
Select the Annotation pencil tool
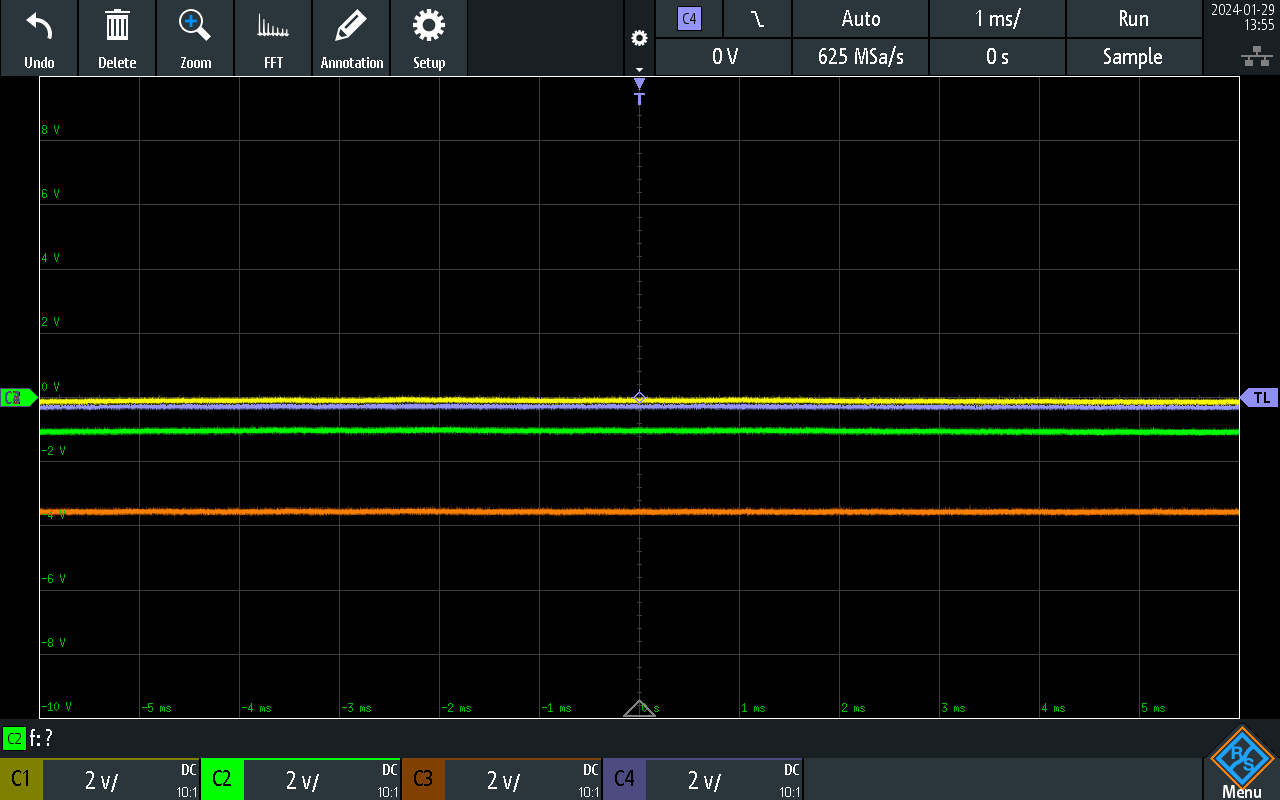coord(351,25)
